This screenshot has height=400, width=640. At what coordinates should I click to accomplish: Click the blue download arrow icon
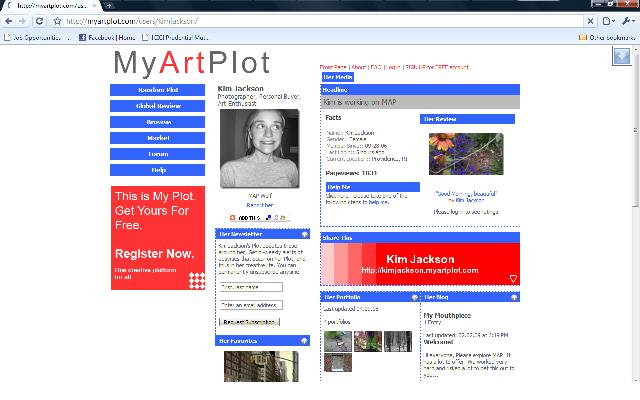621,57
